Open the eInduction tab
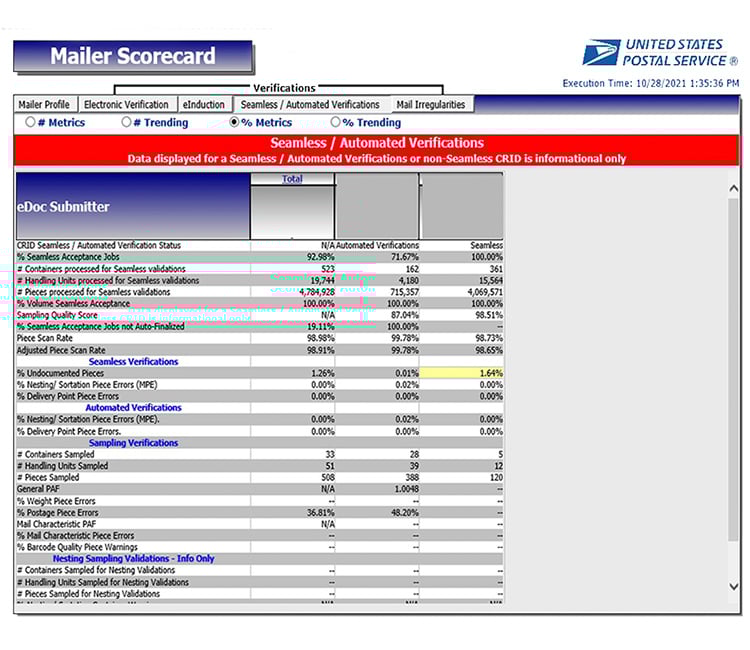This screenshot has height=650, width=750. (x=203, y=104)
